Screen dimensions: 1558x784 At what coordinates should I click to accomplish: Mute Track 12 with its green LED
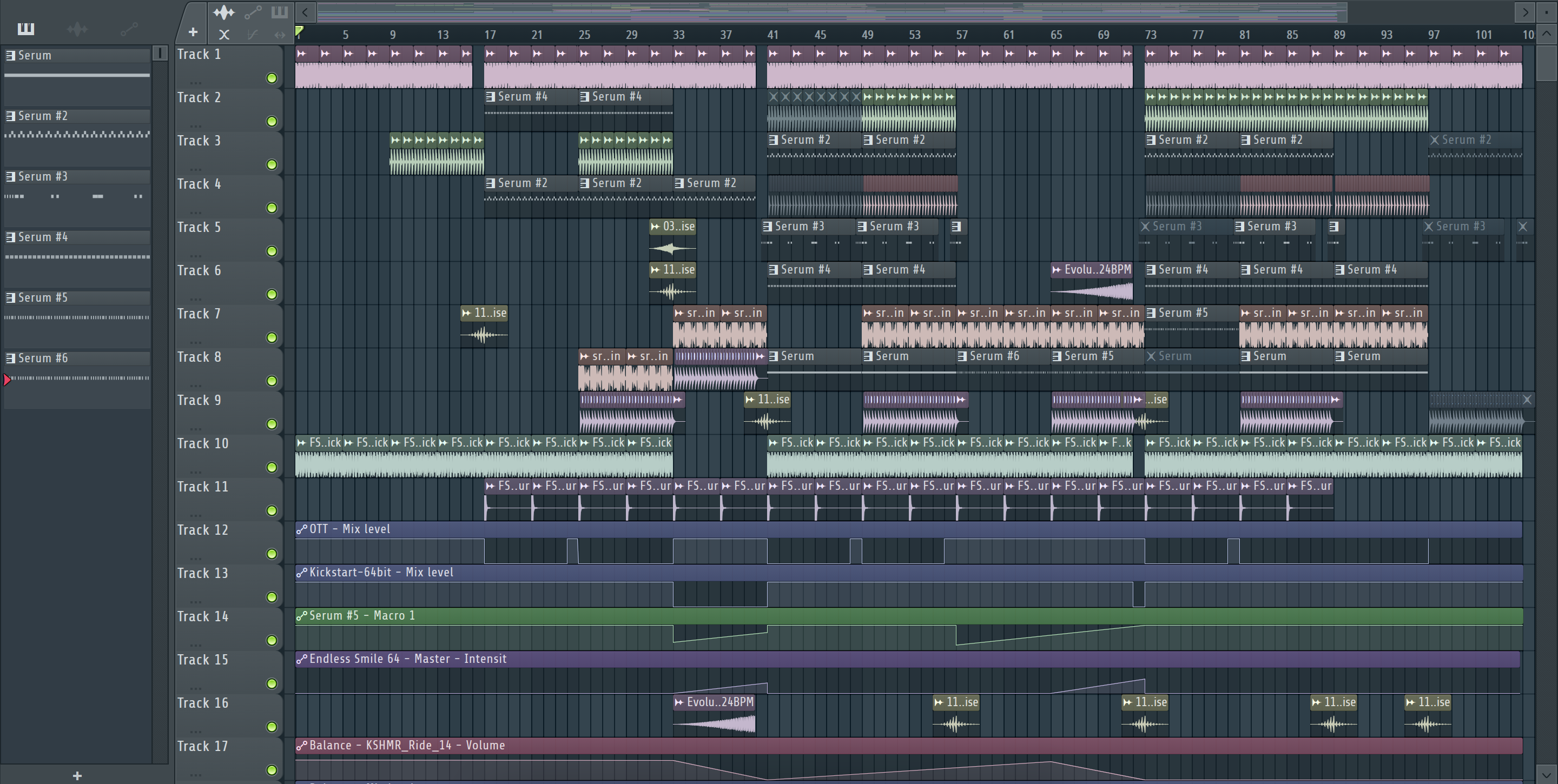tap(272, 554)
